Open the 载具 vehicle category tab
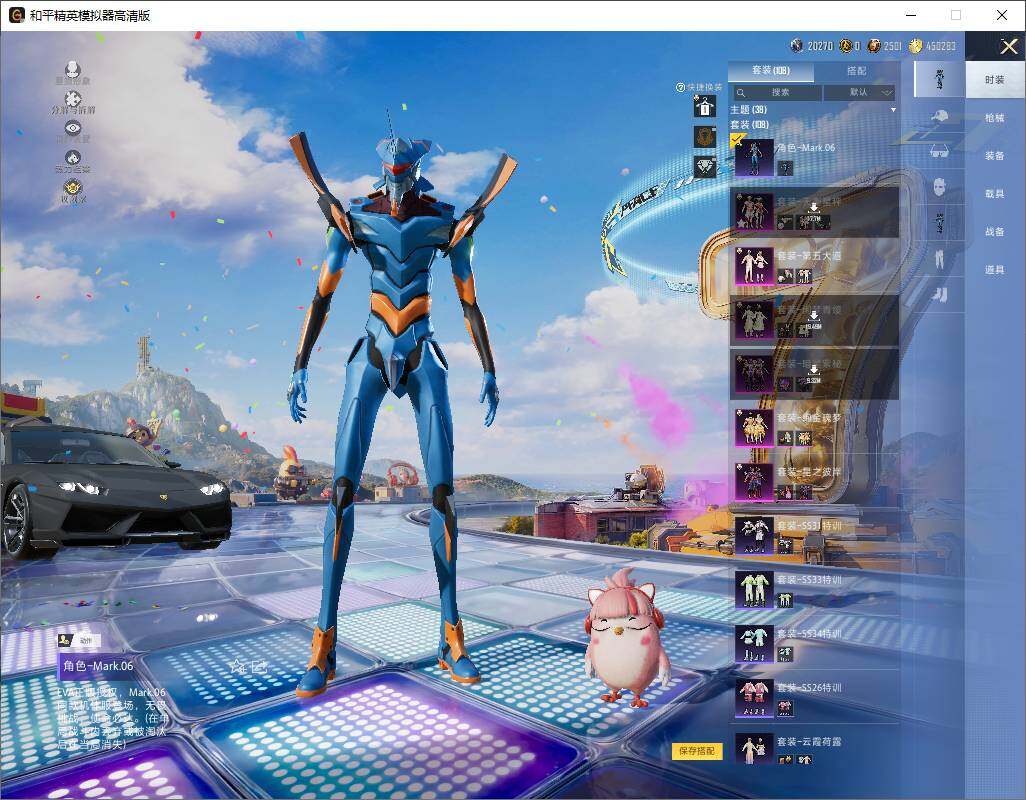This screenshot has width=1026, height=800. [995, 194]
